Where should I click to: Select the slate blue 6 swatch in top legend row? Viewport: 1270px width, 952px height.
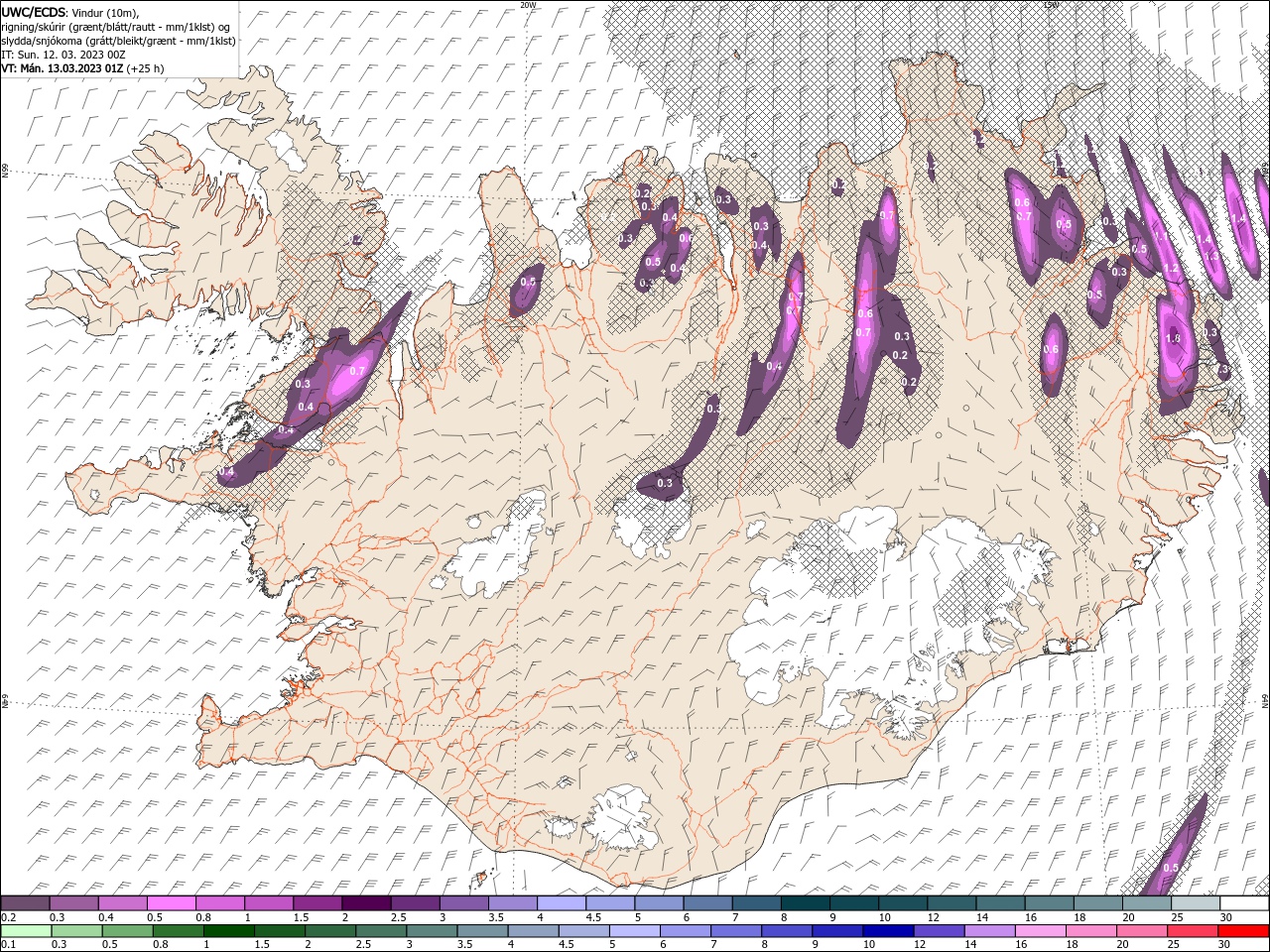pyautogui.click(x=708, y=903)
